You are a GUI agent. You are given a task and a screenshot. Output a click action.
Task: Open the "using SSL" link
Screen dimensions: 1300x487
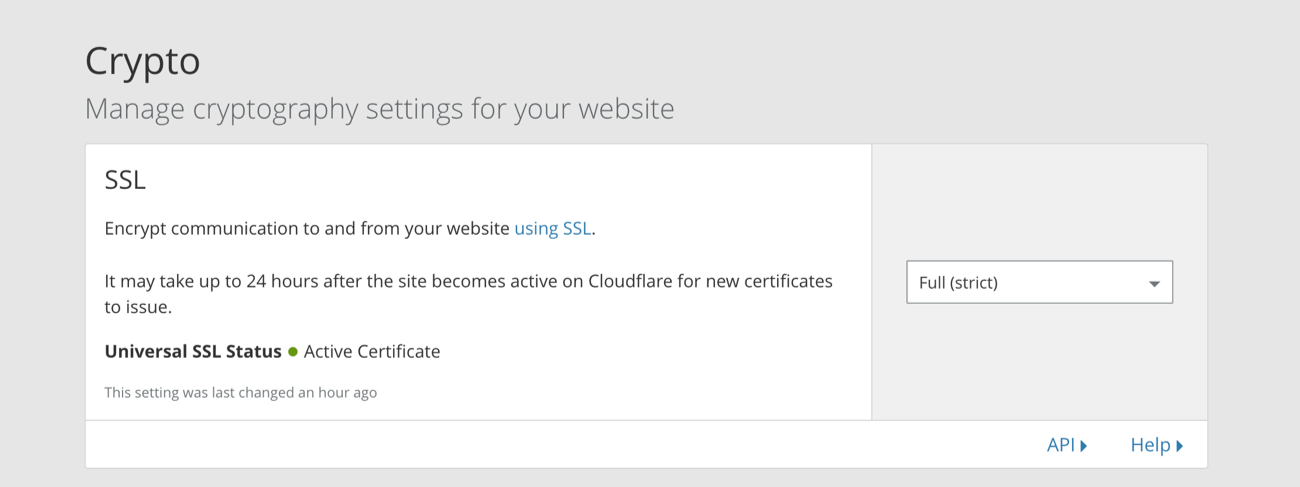(552, 228)
